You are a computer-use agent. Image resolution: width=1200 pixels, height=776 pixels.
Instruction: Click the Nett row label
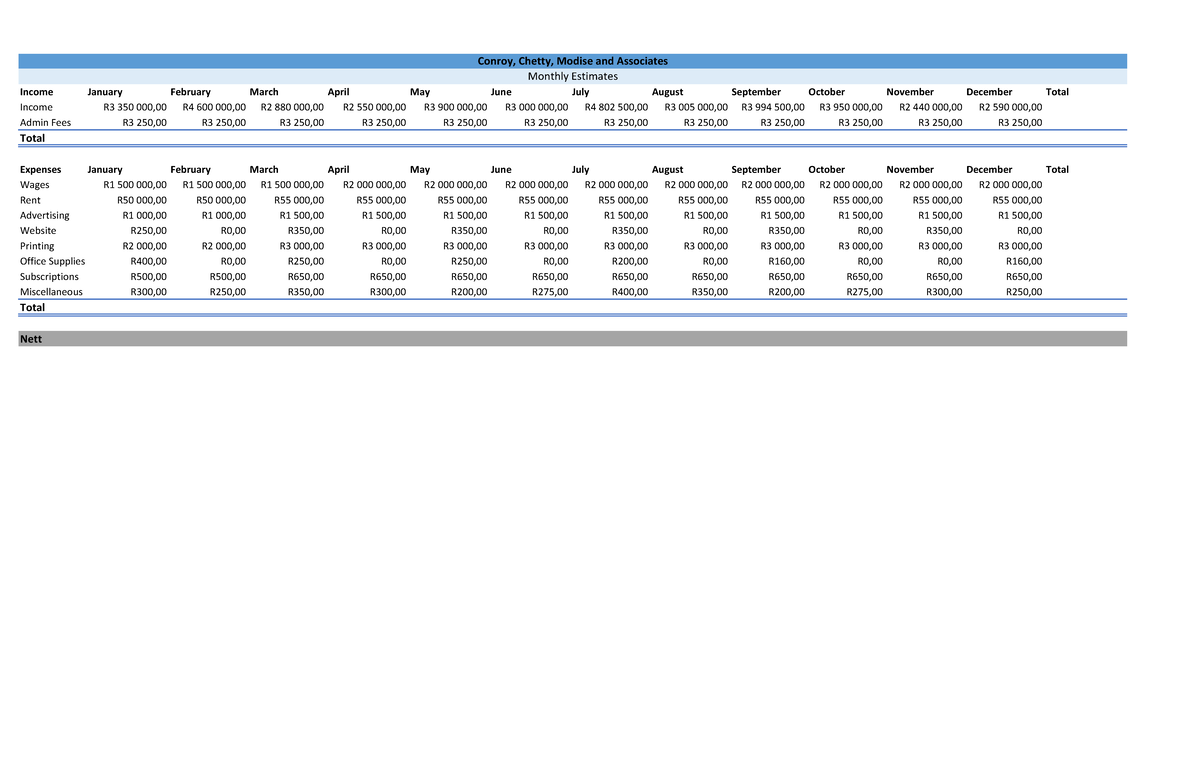[x=31, y=339]
